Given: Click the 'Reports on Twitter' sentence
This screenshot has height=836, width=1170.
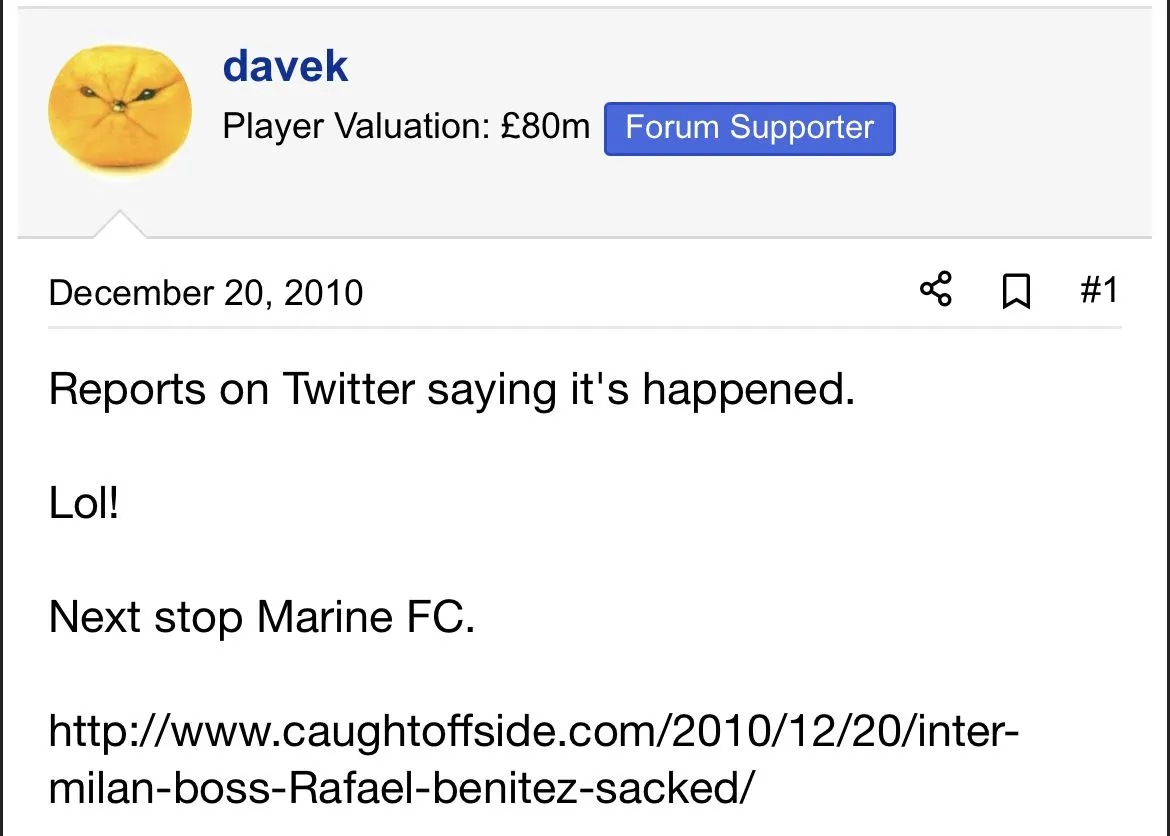Looking at the screenshot, I should 451,389.
